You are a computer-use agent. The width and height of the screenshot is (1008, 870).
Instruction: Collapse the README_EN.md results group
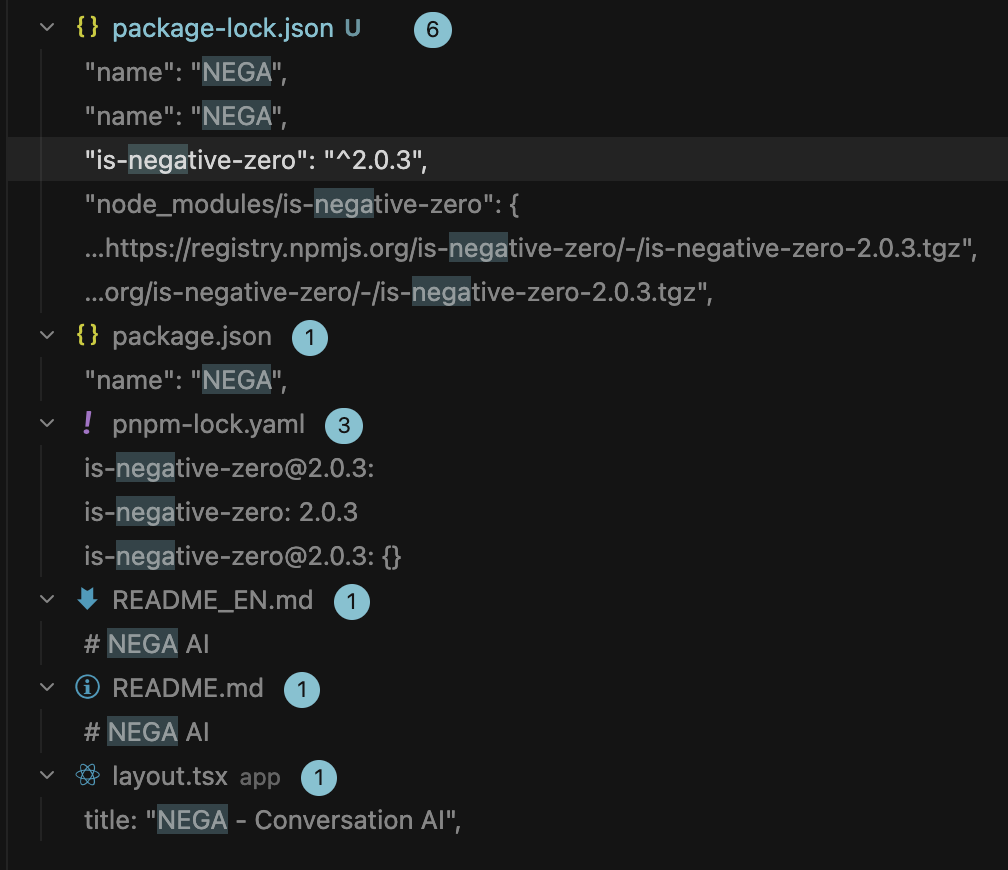(x=46, y=600)
